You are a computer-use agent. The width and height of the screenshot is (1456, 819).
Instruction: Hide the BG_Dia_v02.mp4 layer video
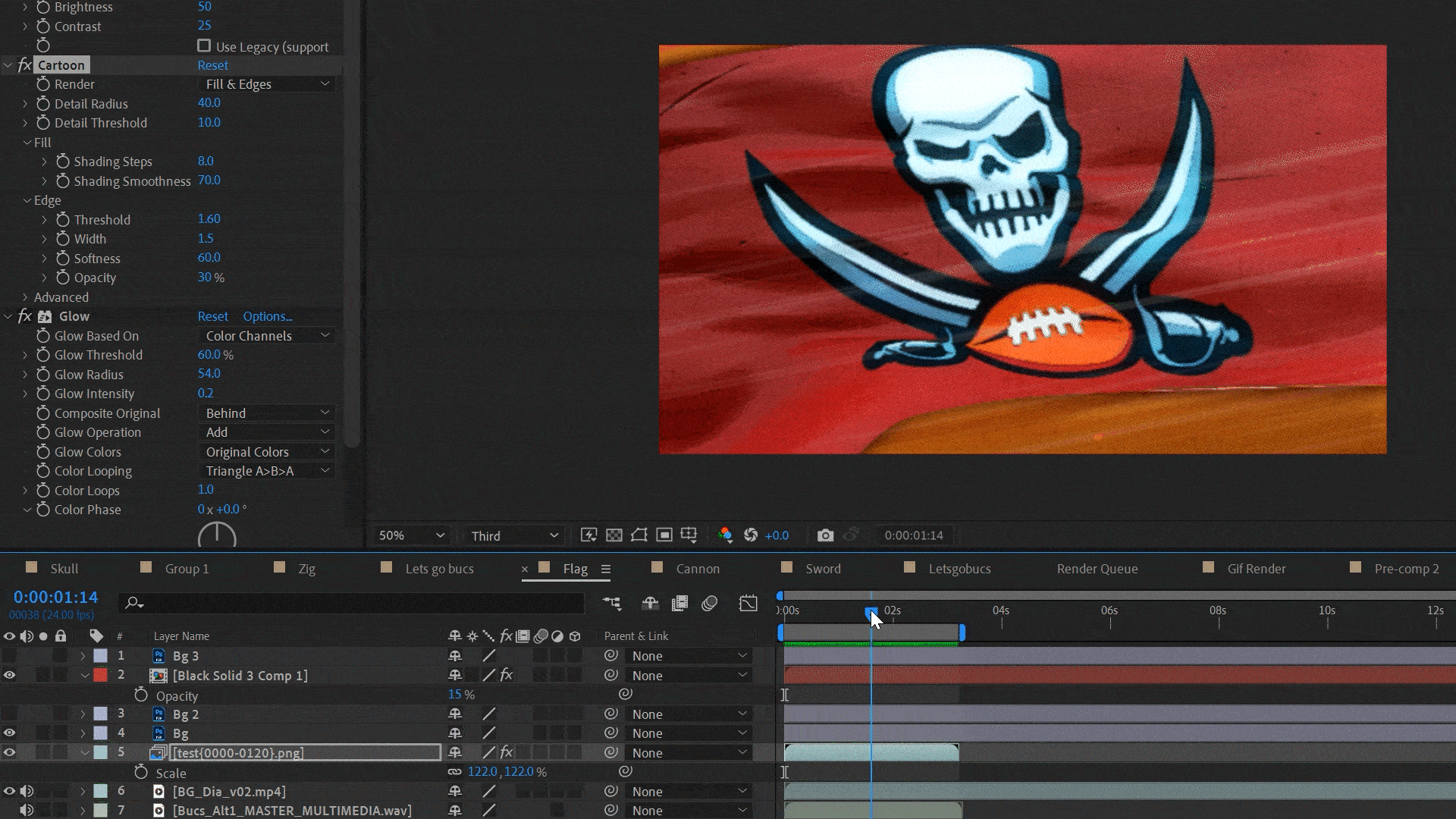click(9, 791)
